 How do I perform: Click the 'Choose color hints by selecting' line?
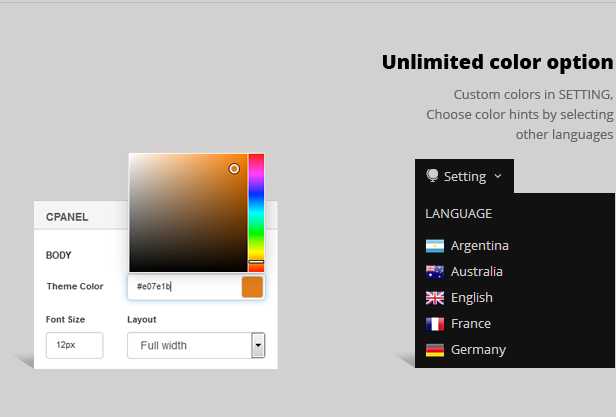(519, 115)
